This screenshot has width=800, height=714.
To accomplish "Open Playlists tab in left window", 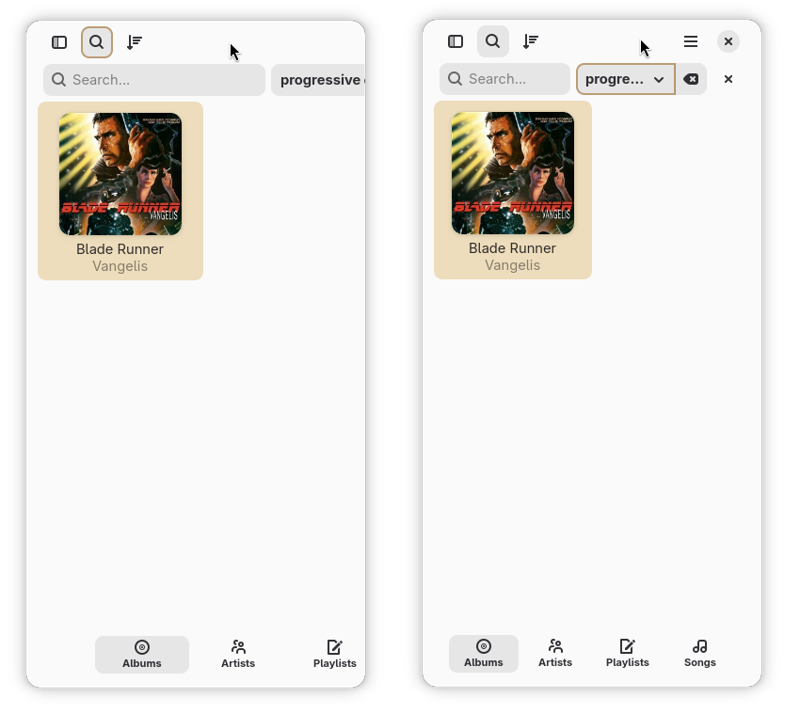I will [x=335, y=655].
